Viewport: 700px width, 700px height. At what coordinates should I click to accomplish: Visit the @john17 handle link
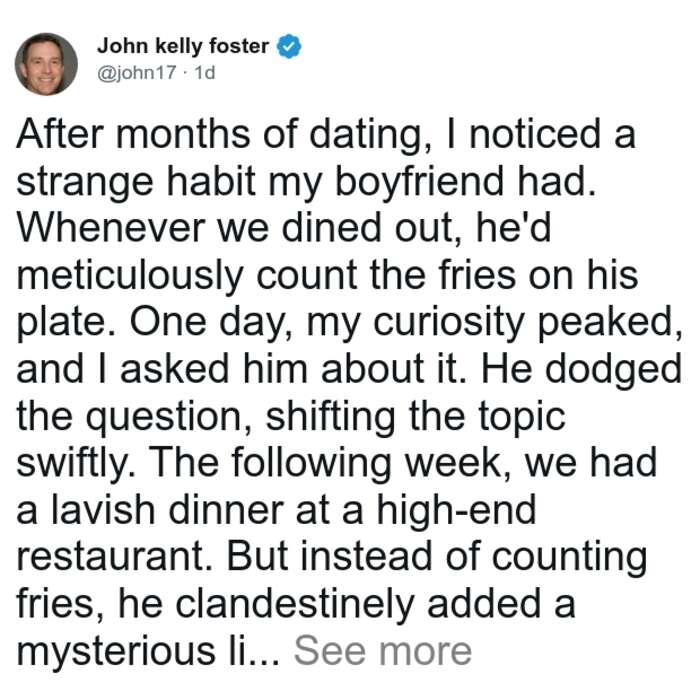137,73
